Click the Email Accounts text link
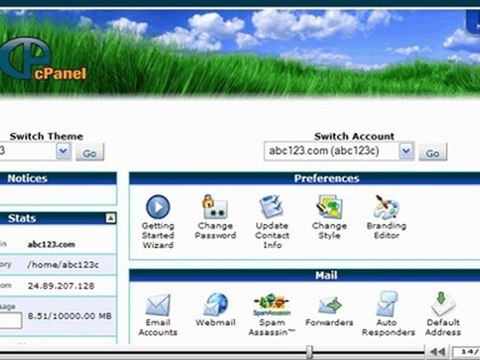The width and height of the screenshot is (480, 360). 158,327
